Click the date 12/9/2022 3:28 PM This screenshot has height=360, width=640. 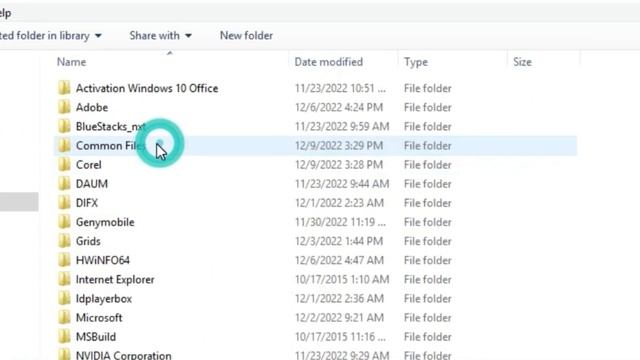point(339,165)
